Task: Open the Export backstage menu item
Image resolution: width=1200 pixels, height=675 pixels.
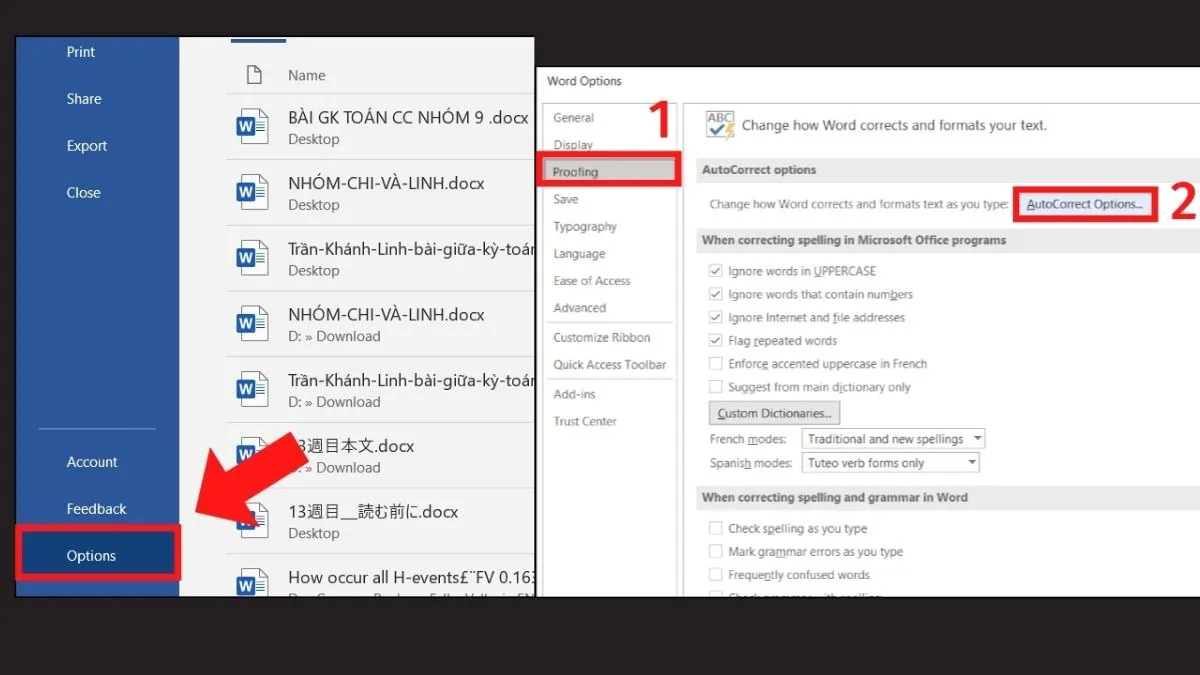Action: [86, 145]
